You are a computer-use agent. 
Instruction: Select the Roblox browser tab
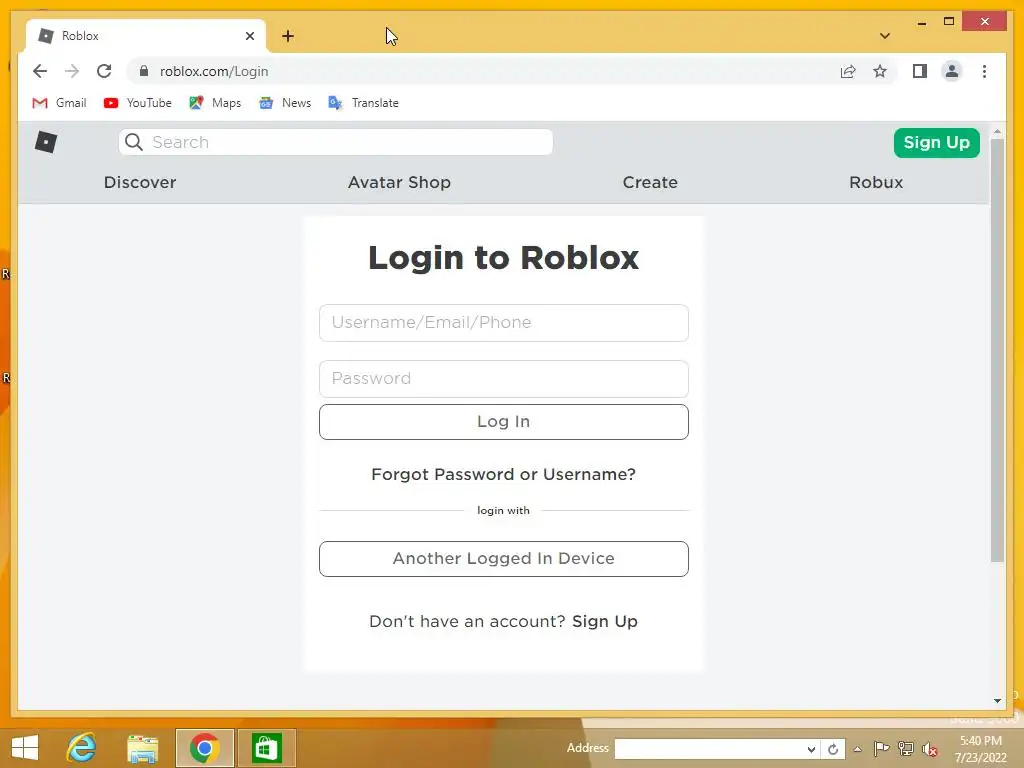click(146, 36)
